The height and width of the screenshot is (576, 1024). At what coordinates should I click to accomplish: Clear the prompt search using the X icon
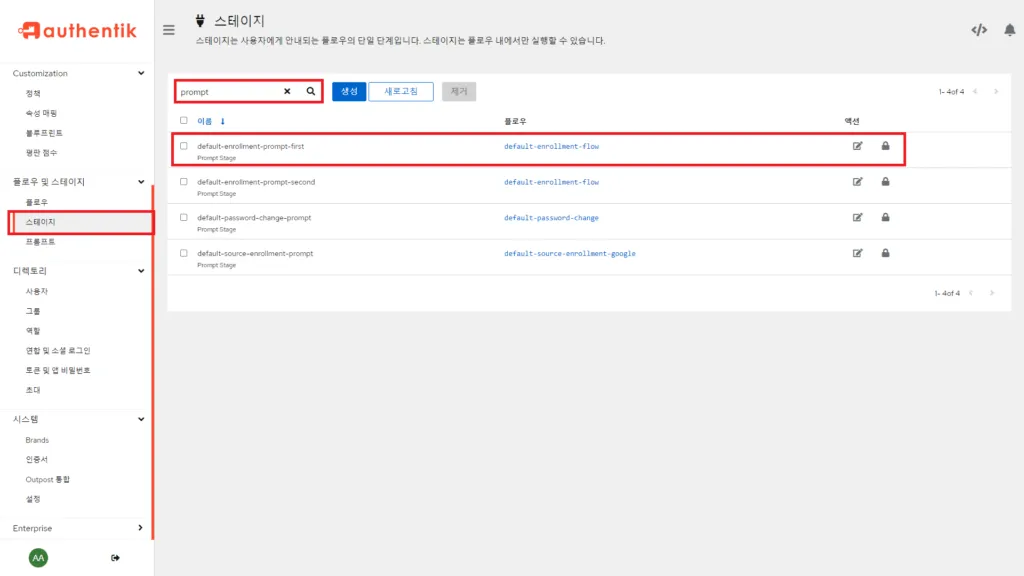click(286, 91)
